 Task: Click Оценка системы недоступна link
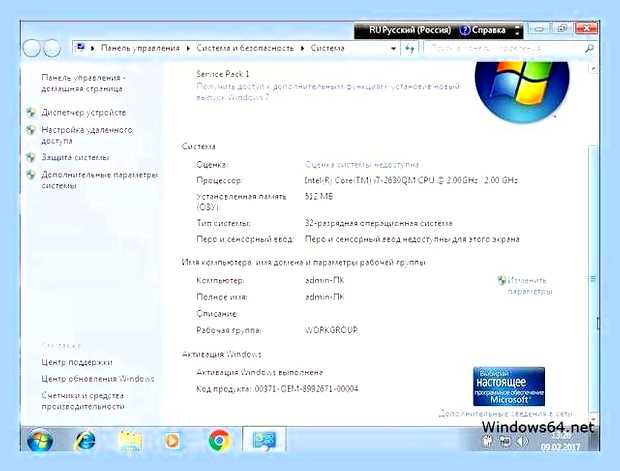361,165
